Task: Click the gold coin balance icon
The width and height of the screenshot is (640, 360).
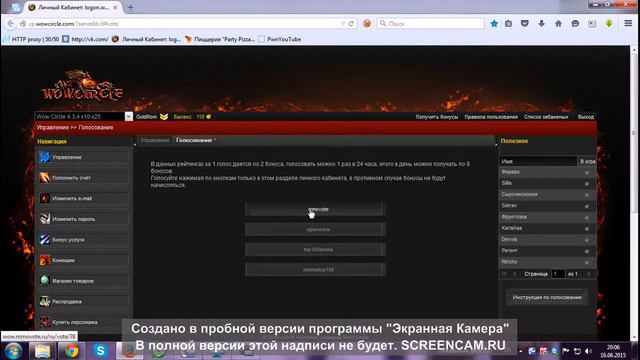Action: (209, 117)
